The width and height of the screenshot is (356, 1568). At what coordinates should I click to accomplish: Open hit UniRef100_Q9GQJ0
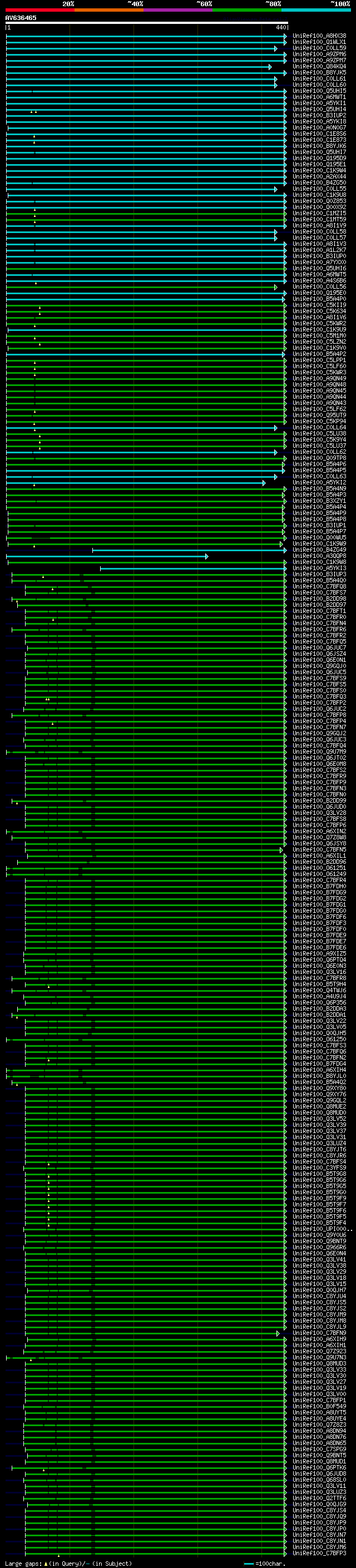[319, 666]
